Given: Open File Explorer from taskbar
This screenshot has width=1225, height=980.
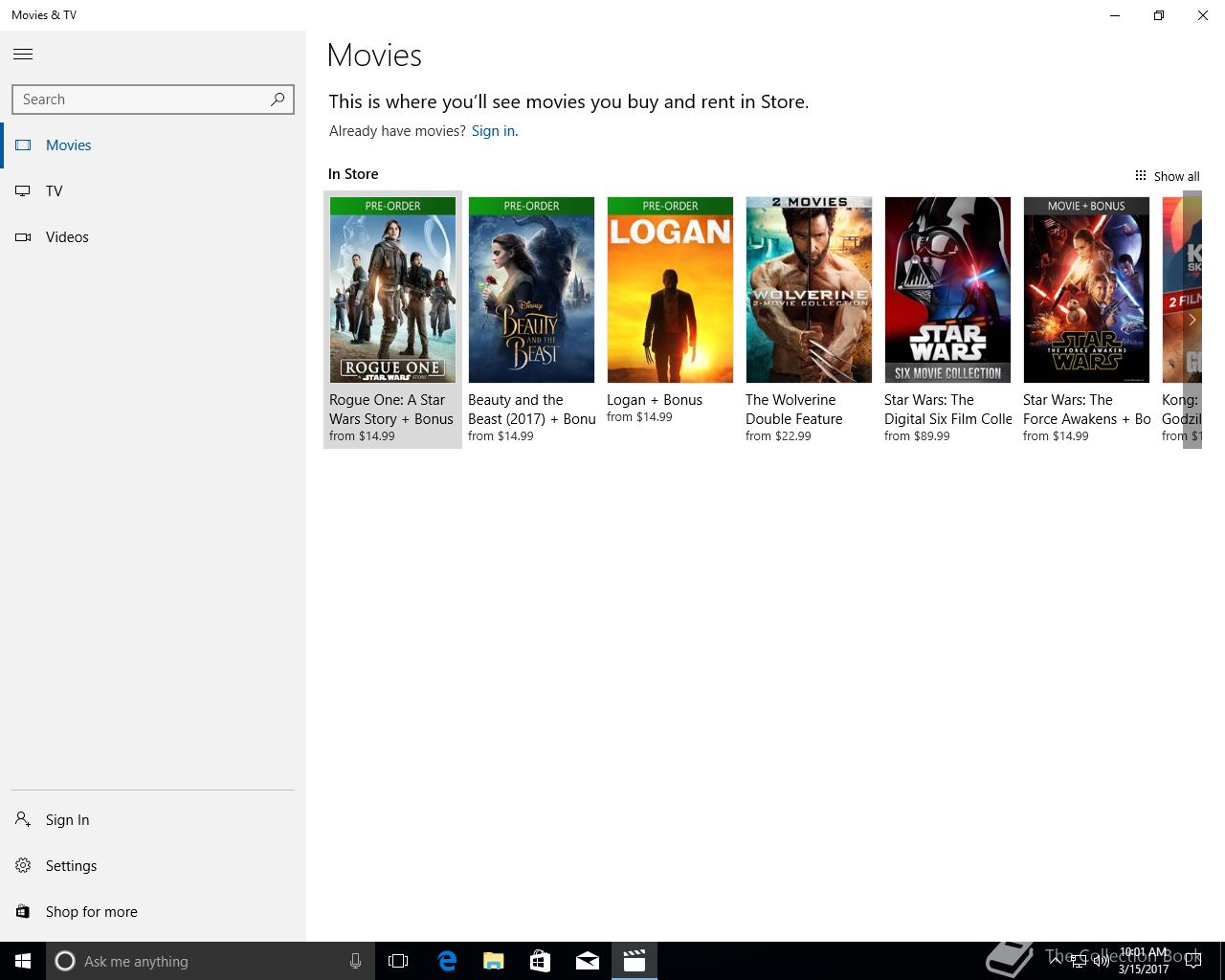Looking at the screenshot, I should (x=493, y=961).
